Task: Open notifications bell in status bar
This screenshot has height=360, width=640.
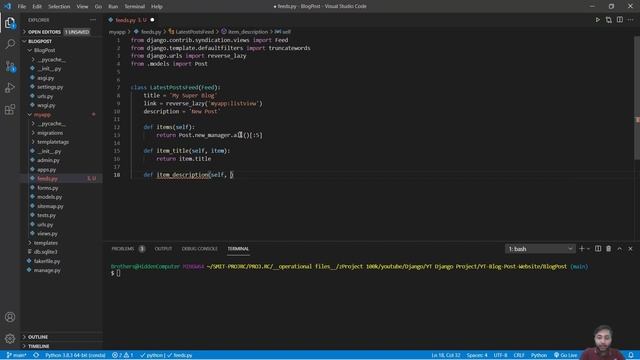Action: [631, 355]
